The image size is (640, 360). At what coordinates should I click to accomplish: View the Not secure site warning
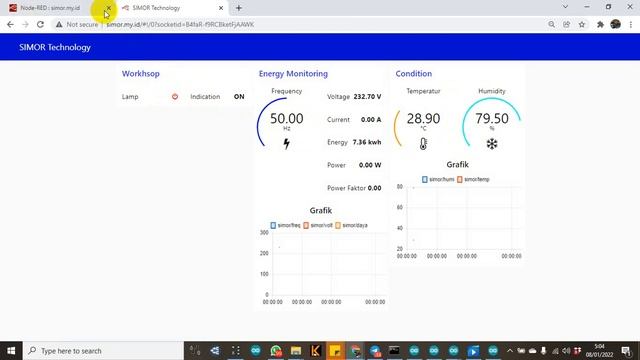pos(77,24)
